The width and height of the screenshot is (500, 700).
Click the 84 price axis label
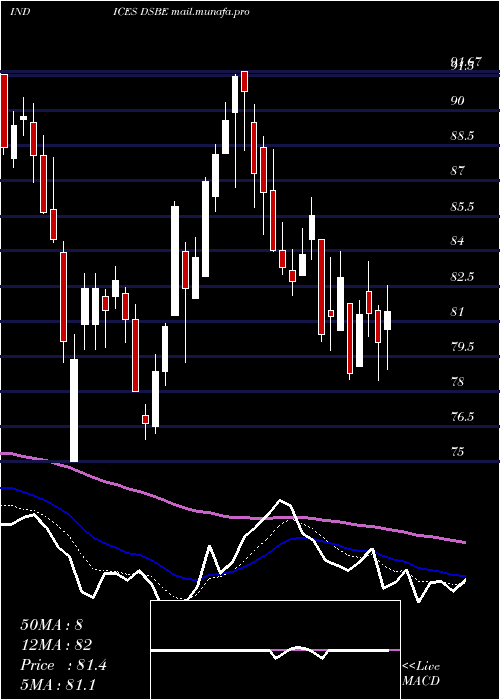(x=458, y=241)
